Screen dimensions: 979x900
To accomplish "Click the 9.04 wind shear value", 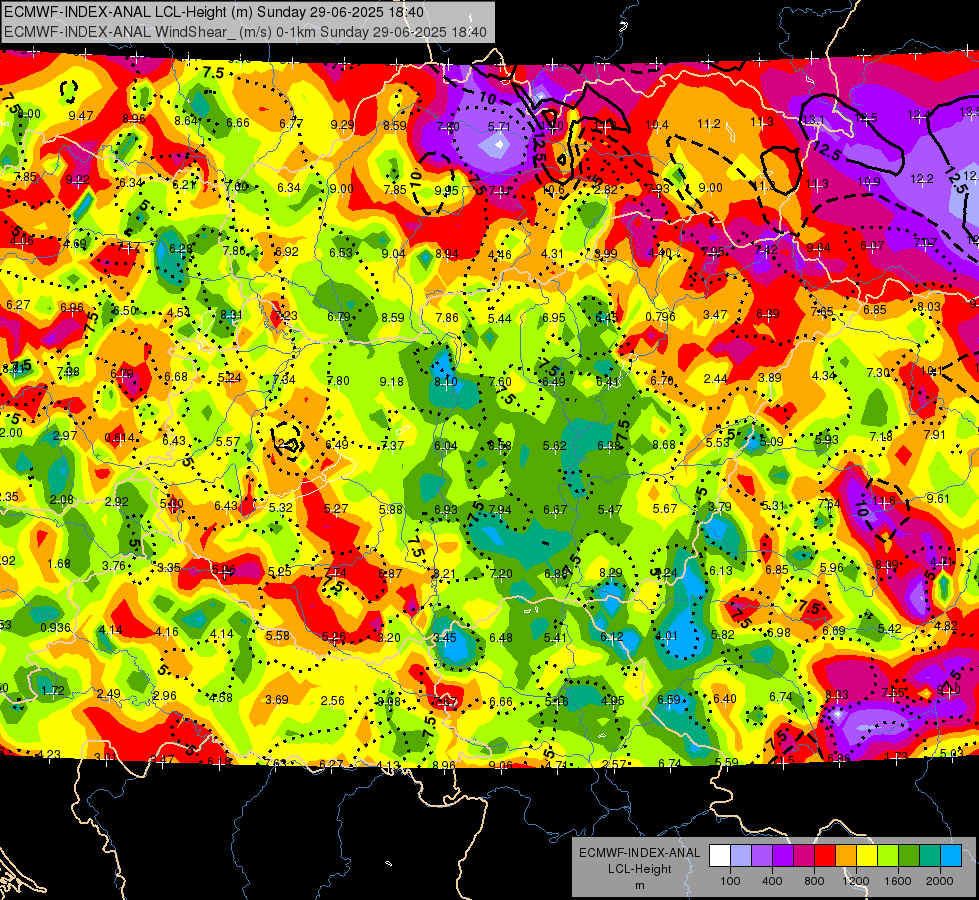I will tap(393, 254).
